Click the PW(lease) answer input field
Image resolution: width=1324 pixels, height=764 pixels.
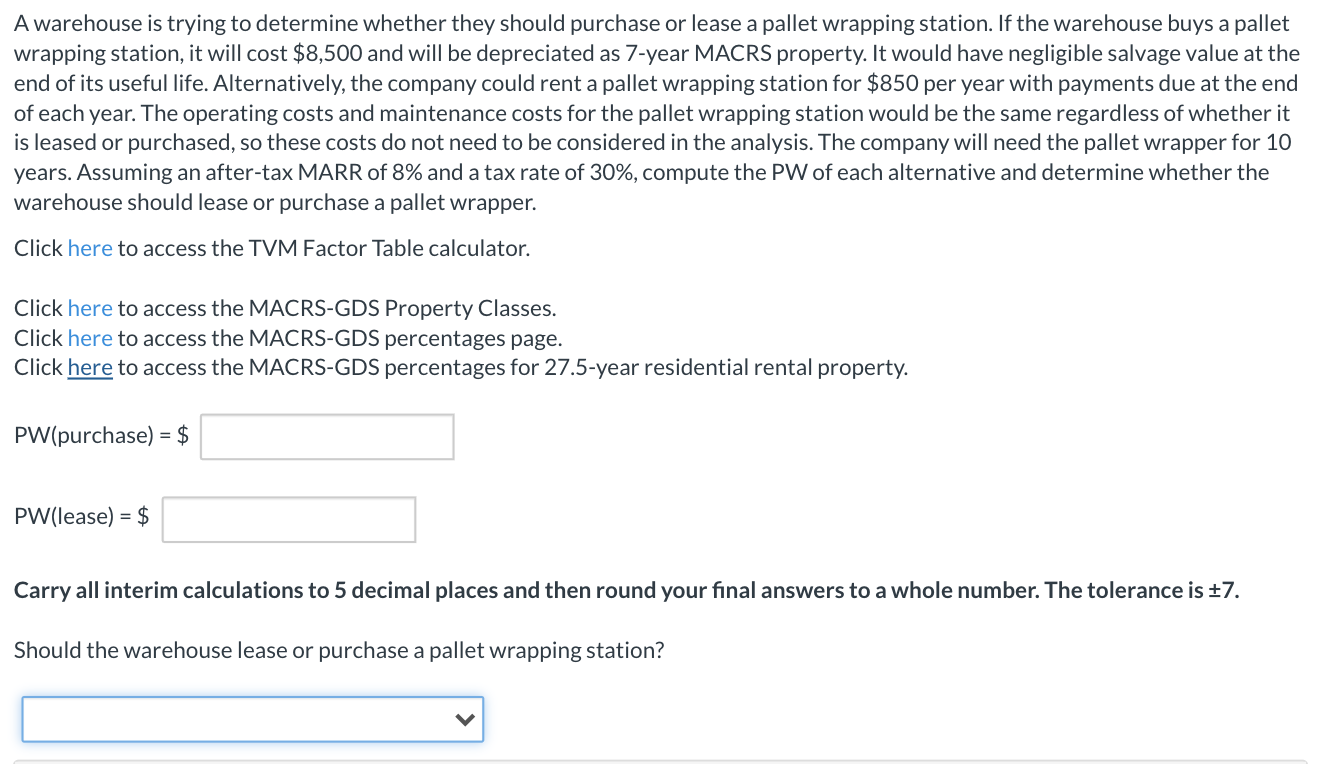point(288,518)
